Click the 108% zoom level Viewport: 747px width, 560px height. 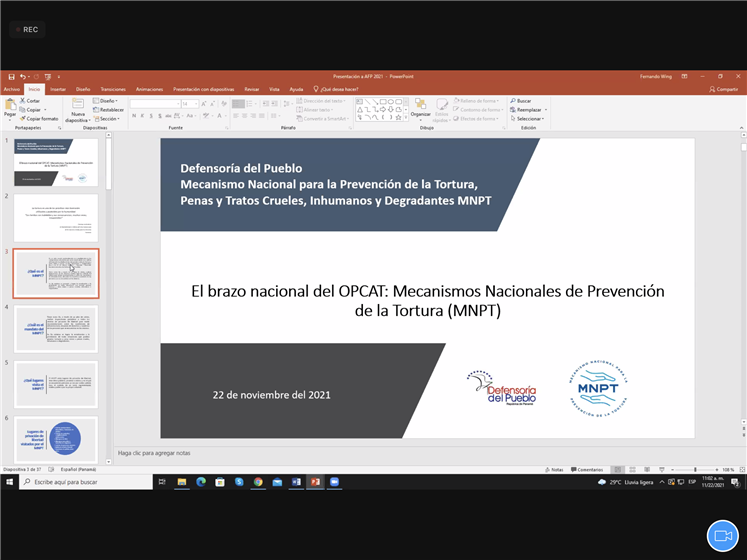(x=728, y=469)
